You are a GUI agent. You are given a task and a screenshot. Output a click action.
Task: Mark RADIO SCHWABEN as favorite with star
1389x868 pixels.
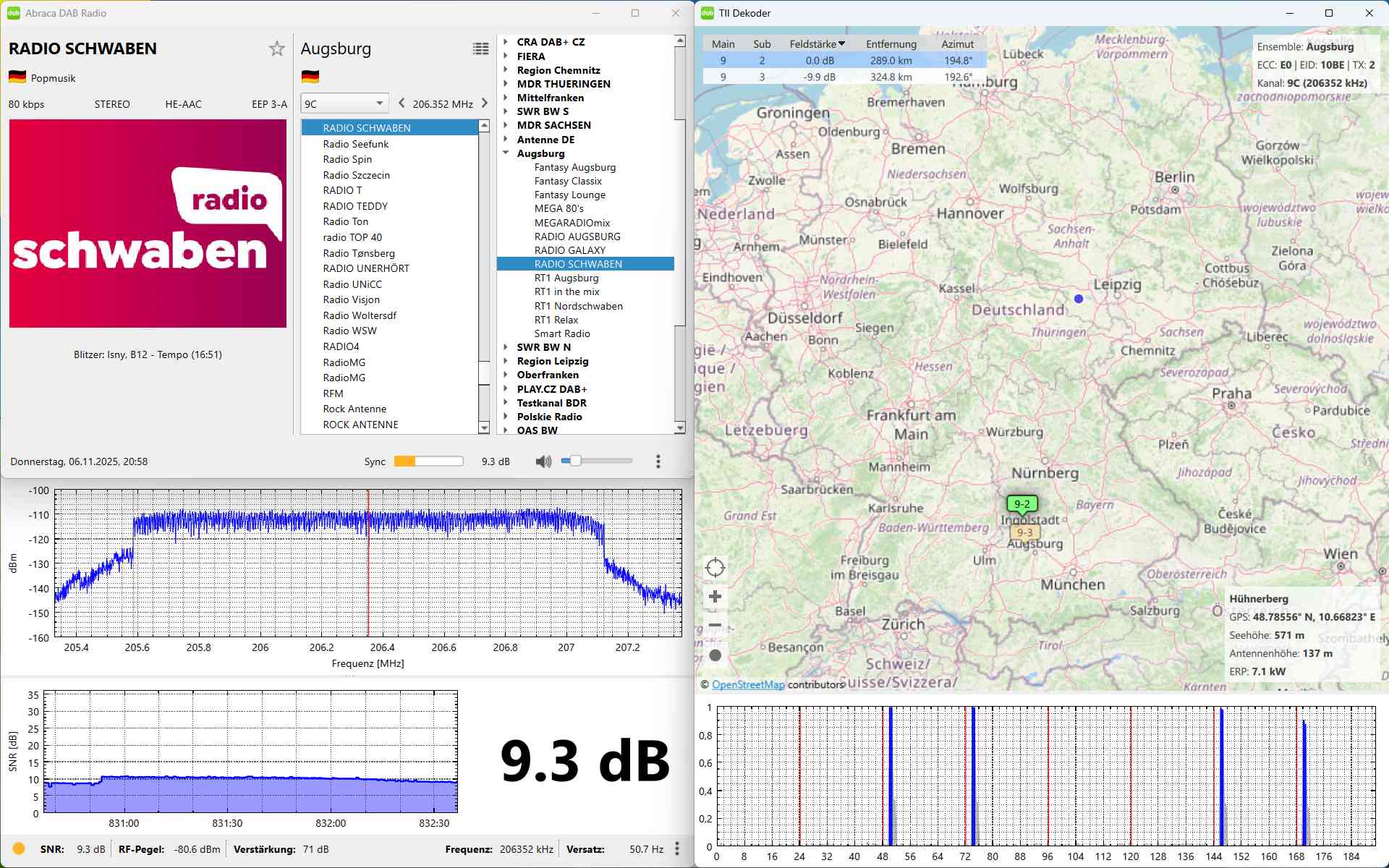pos(276,49)
